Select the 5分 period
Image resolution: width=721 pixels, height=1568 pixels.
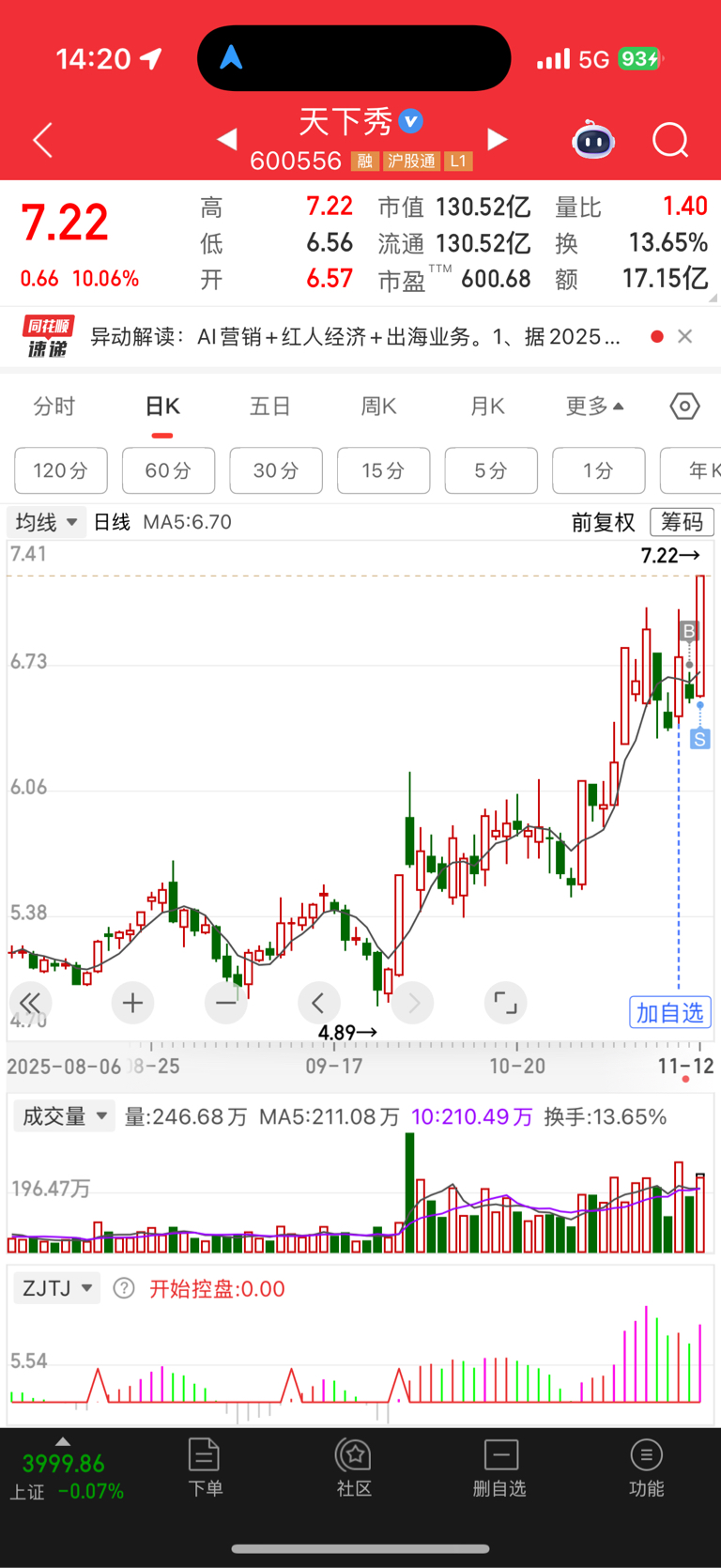491,470
